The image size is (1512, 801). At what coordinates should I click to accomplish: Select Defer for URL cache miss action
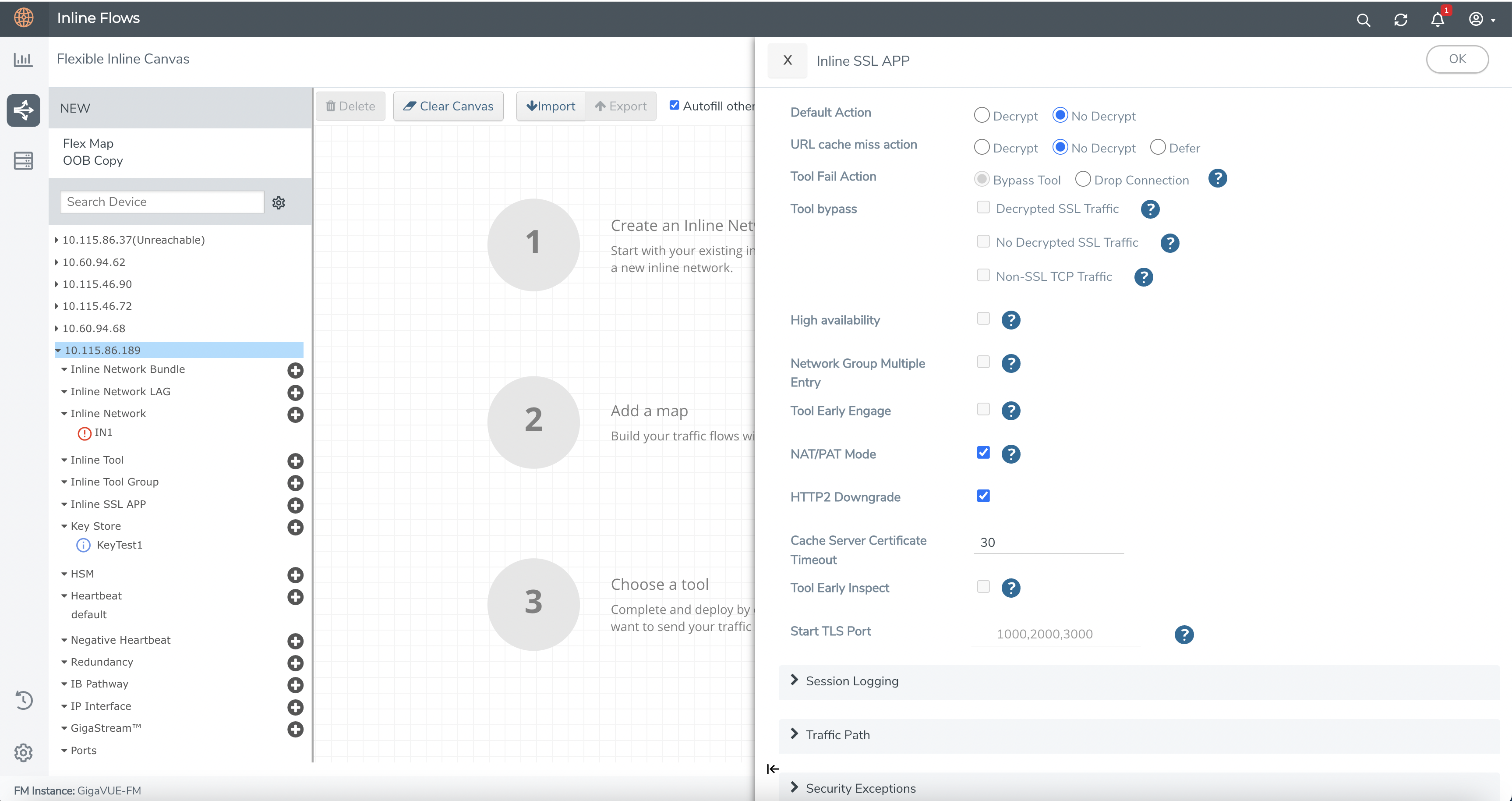click(1158, 147)
